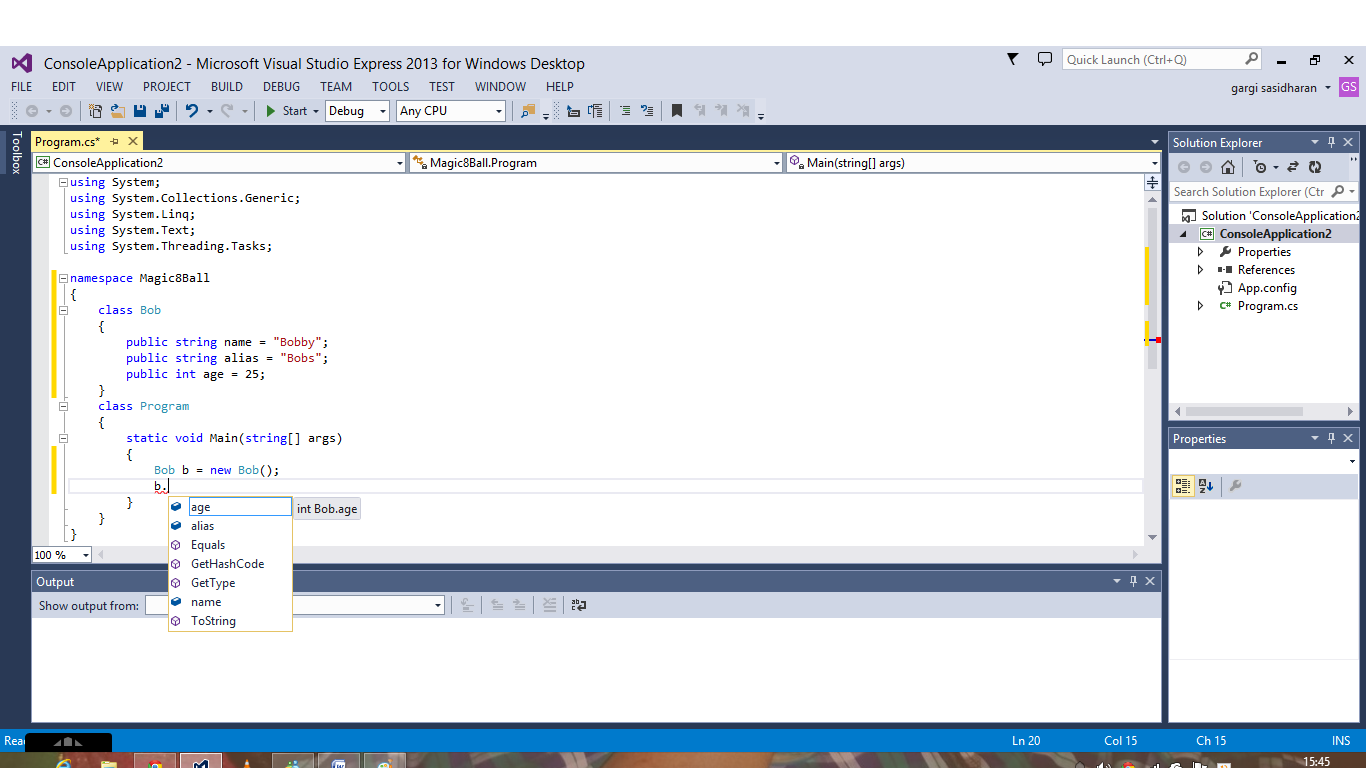Select Save All in the toolbar

pos(160,110)
